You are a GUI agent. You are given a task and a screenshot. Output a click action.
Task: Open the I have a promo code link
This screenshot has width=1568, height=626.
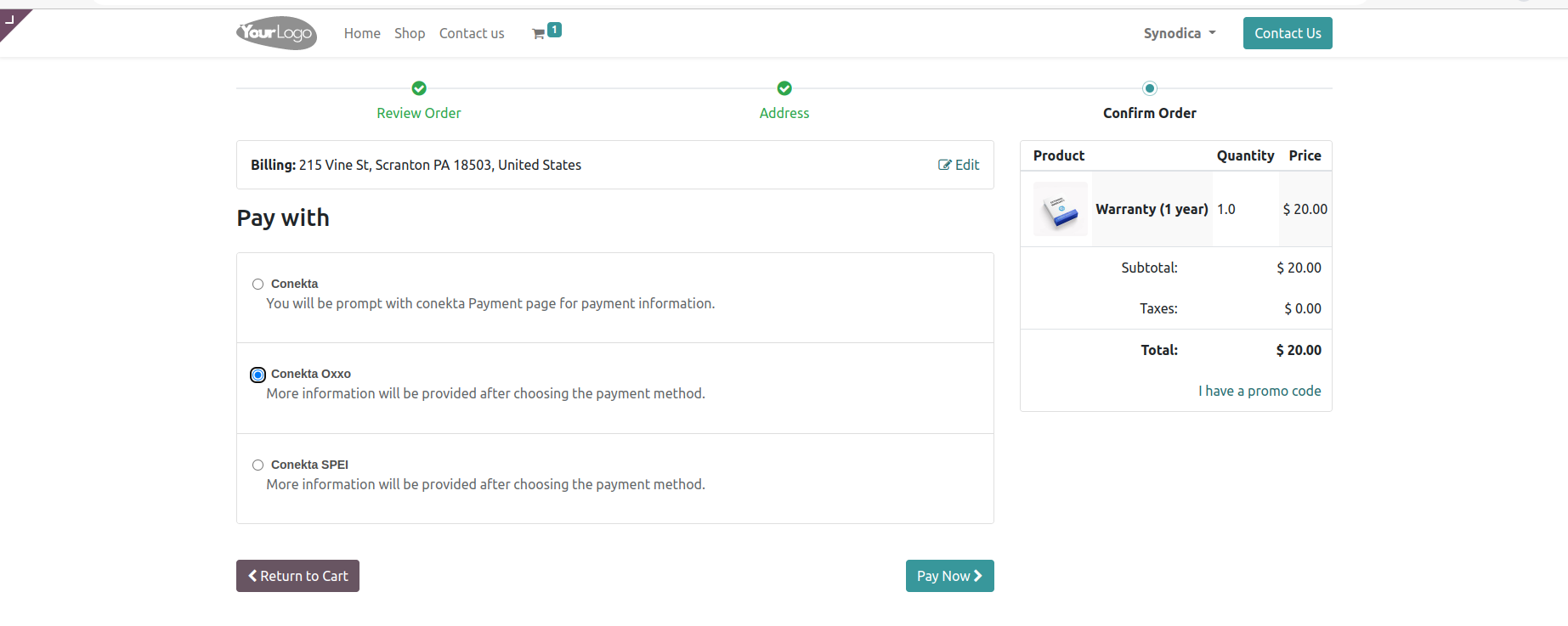tap(1259, 391)
